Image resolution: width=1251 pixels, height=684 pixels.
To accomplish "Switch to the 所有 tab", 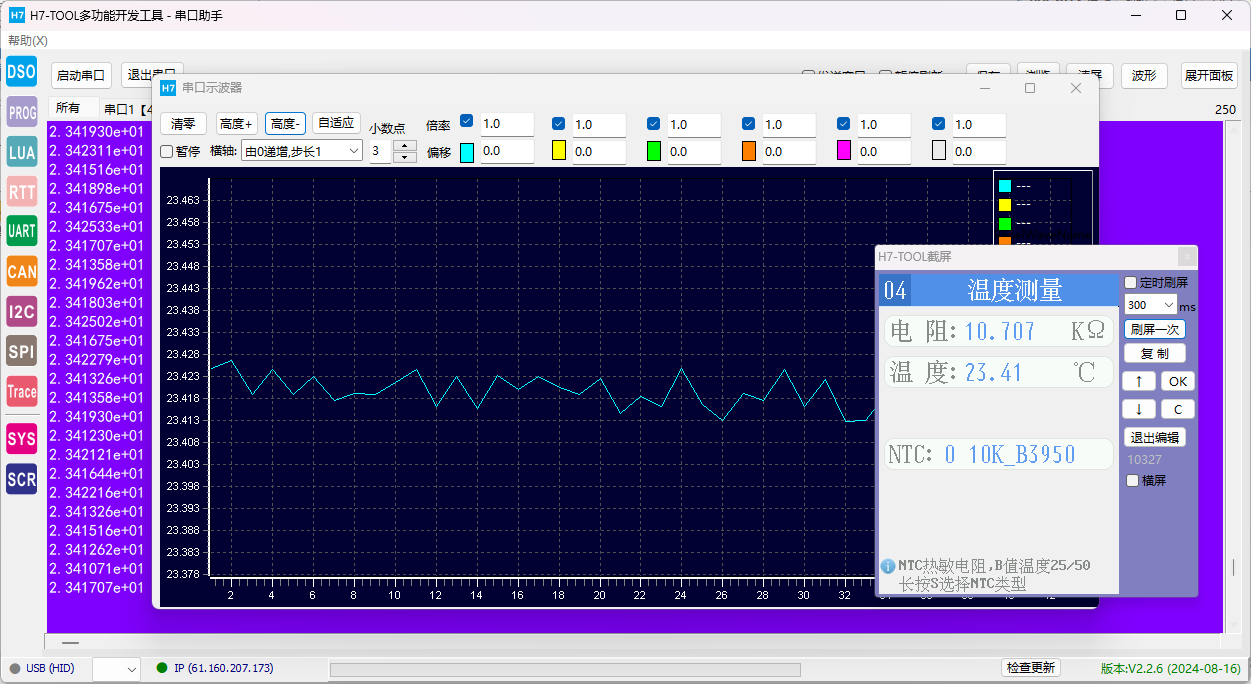I will pos(68,108).
